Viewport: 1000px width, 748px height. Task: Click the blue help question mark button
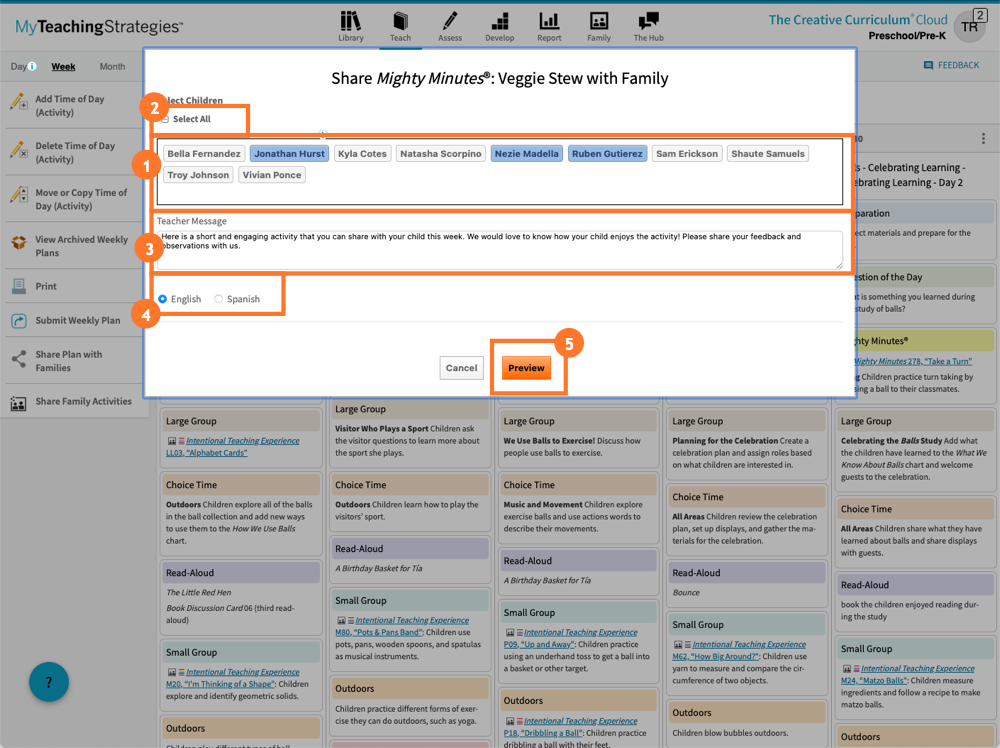point(49,682)
